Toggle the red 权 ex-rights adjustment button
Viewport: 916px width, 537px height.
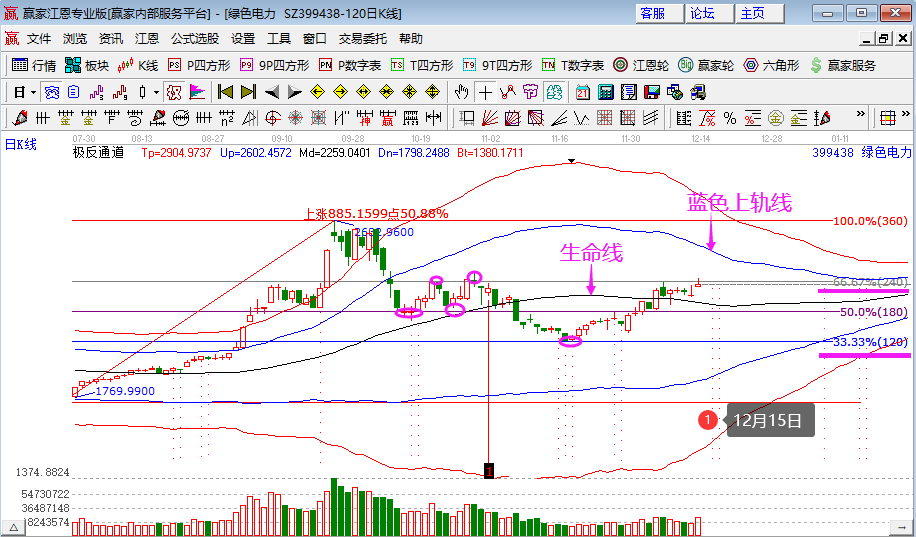coord(174,92)
